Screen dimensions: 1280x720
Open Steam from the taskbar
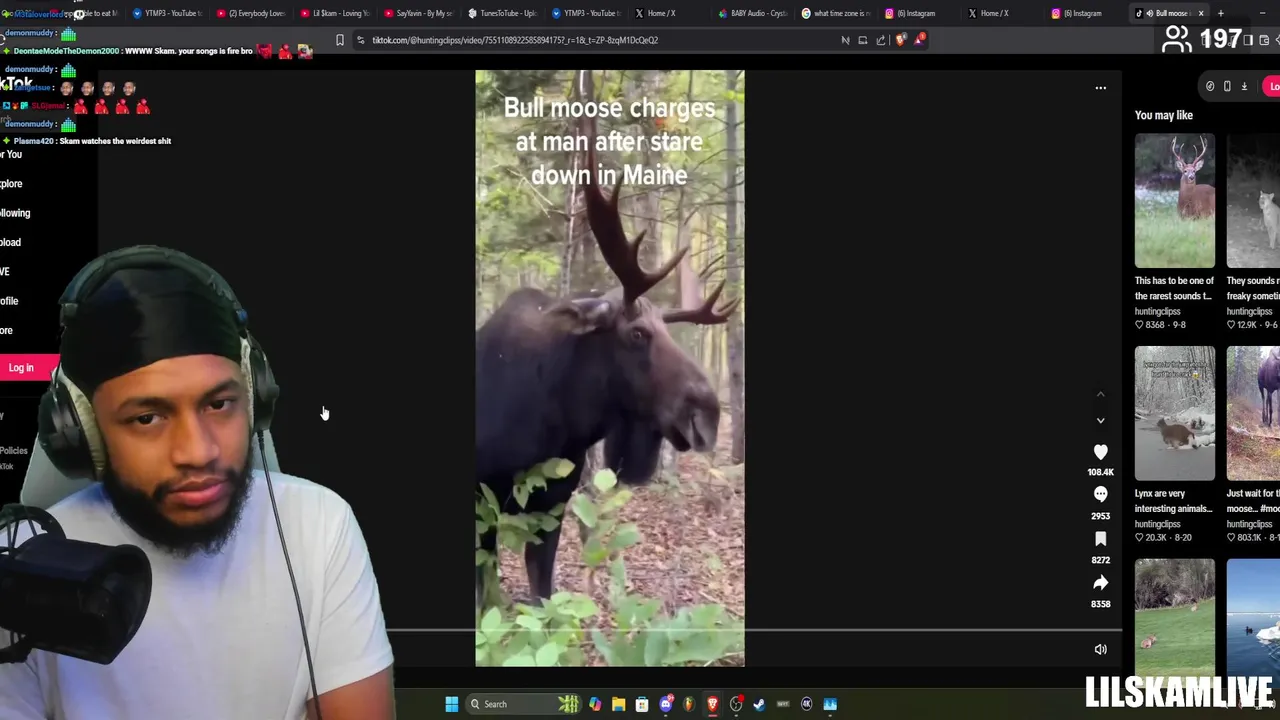pos(759,704)
